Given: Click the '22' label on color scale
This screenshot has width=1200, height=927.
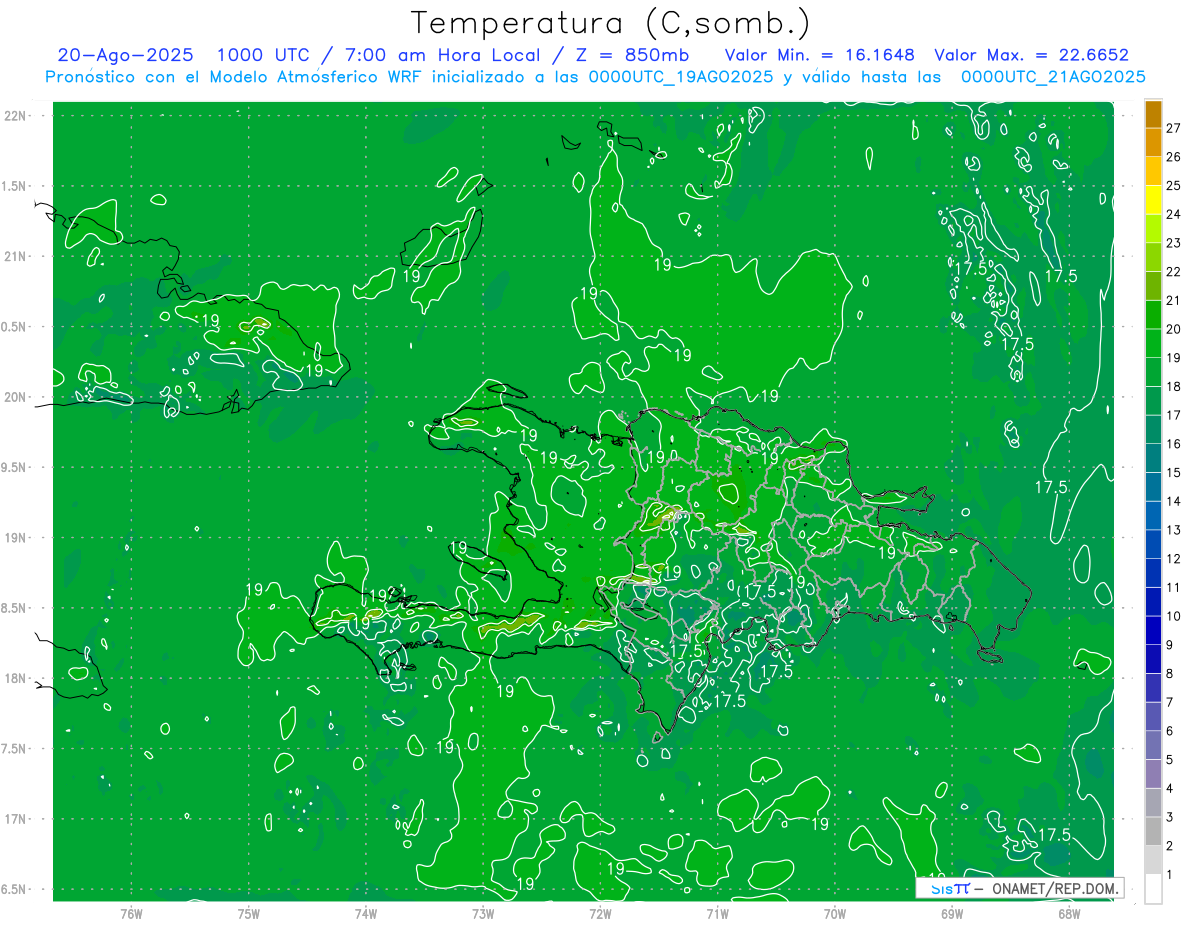Looking at the screenshot, I should tap(1173, 272).
